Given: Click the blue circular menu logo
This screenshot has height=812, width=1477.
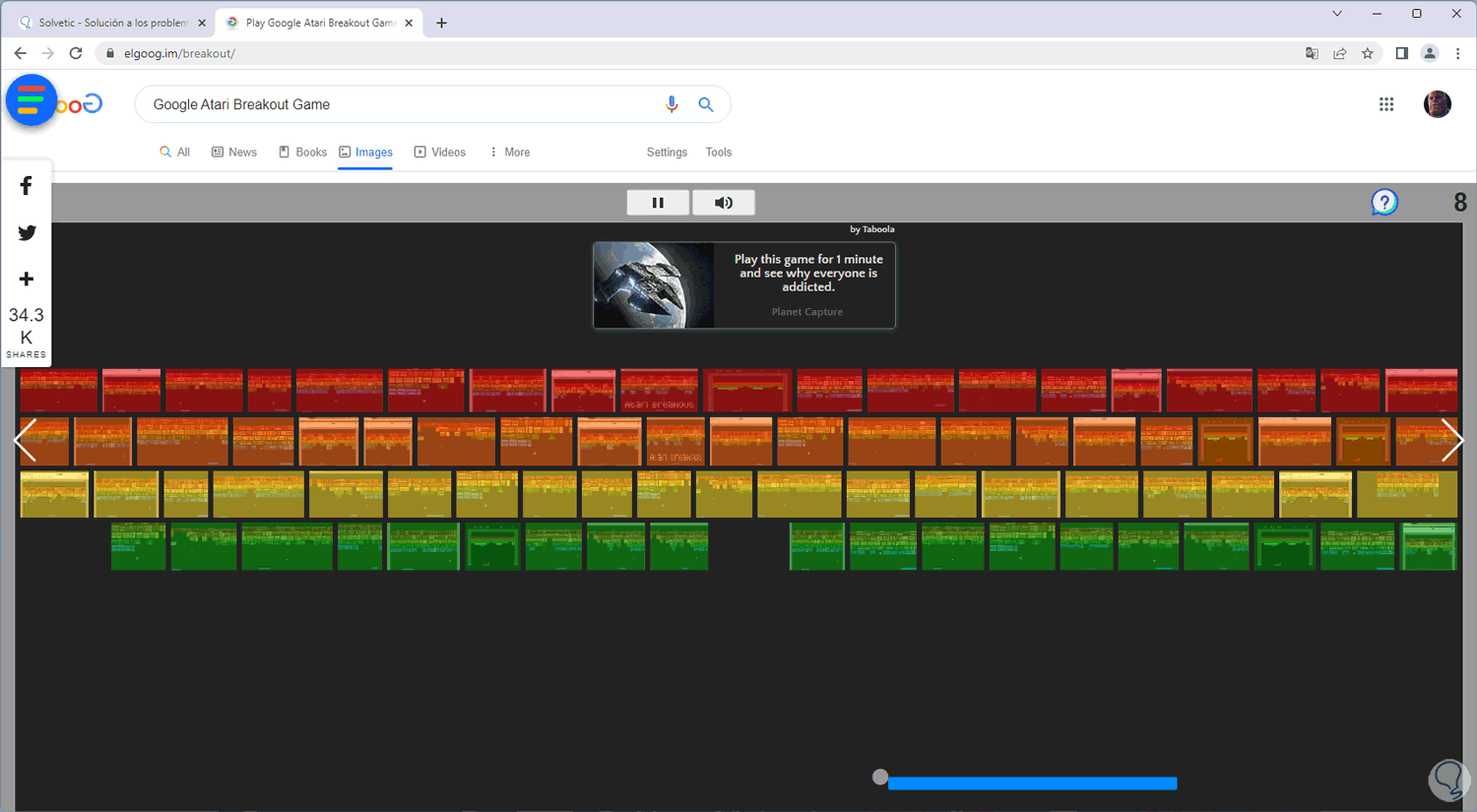Looking at the screenshot, I should coord(32,100).
